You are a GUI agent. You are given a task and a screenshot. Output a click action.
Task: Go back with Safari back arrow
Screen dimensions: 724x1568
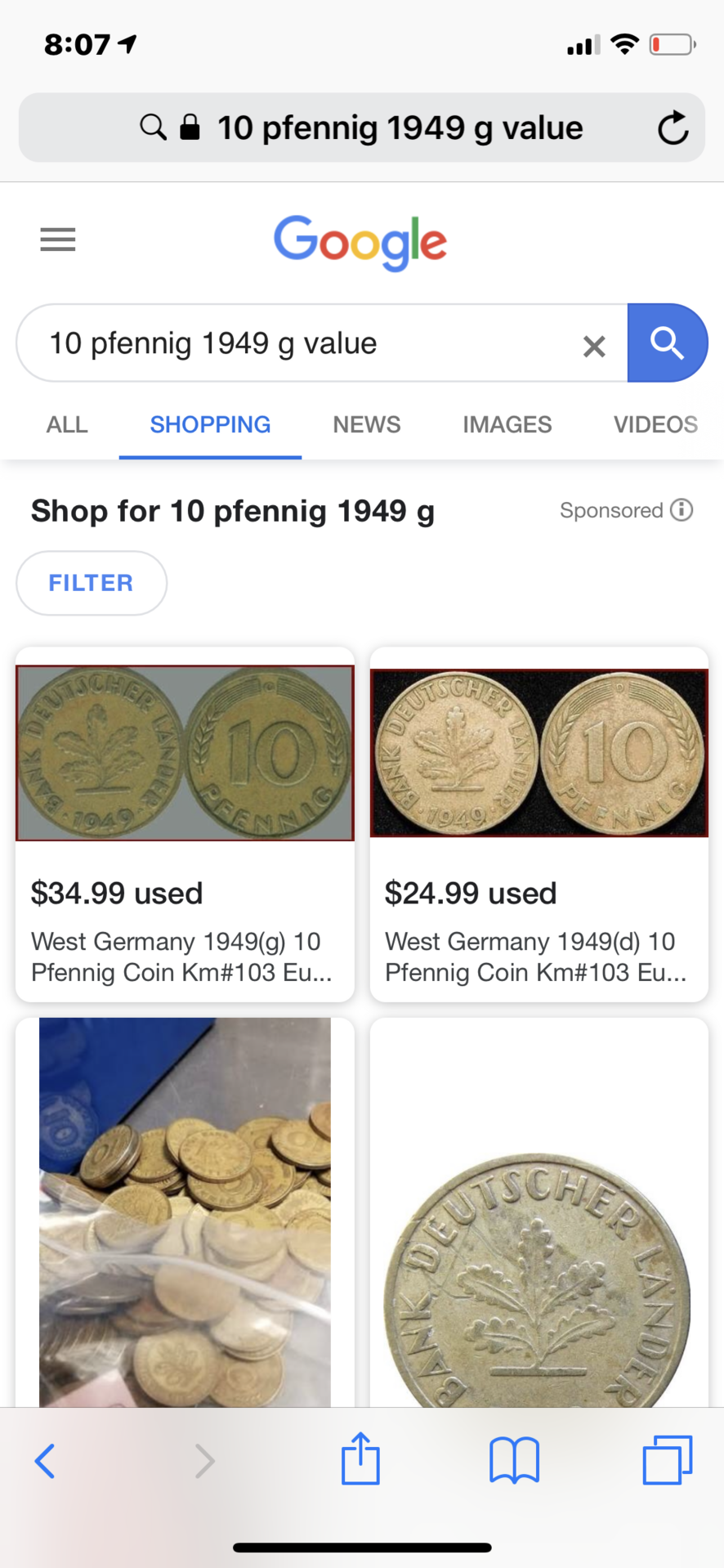click(45, 1461)
